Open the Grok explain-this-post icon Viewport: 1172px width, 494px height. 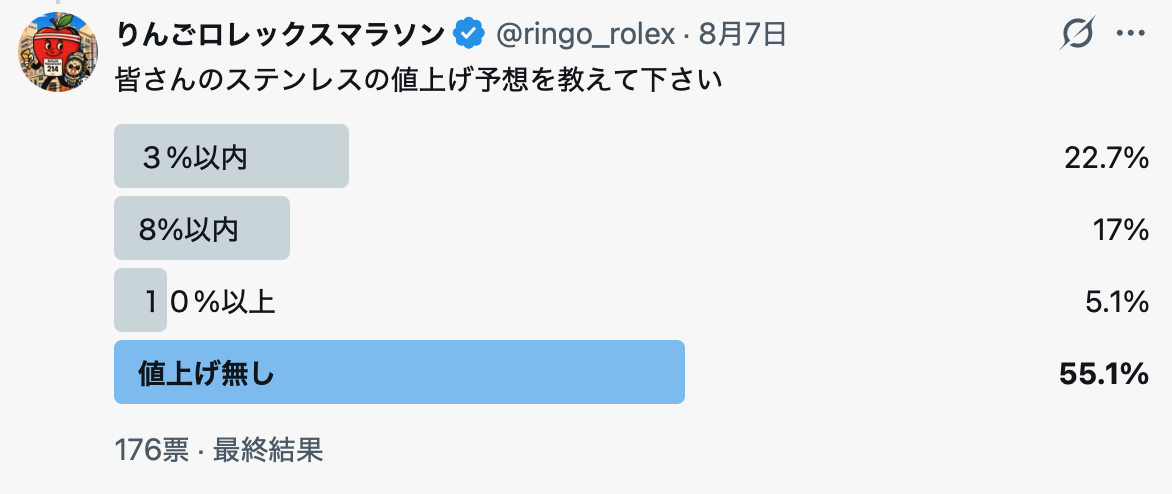tap(1079, 33)
